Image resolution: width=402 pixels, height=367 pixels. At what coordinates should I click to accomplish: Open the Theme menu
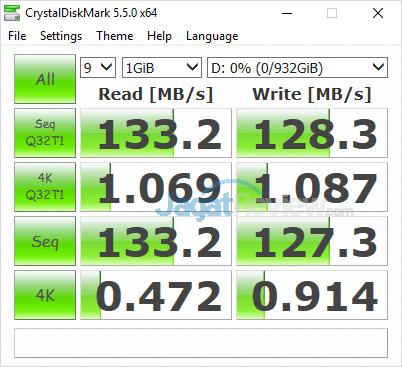[x=115, y=36]
